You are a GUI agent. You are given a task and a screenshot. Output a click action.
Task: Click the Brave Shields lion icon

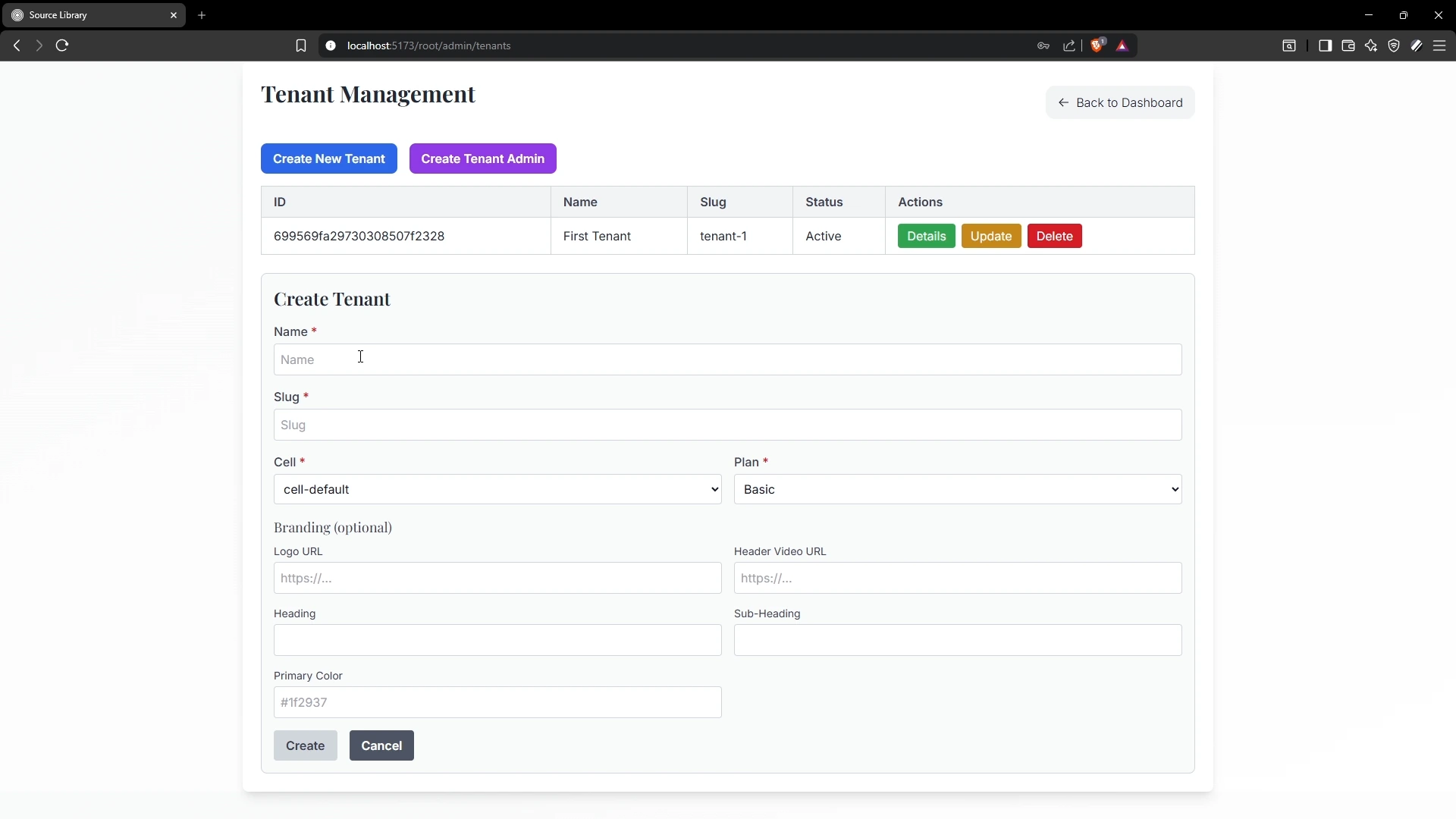pyautogui.click(x=1097, y=45)
